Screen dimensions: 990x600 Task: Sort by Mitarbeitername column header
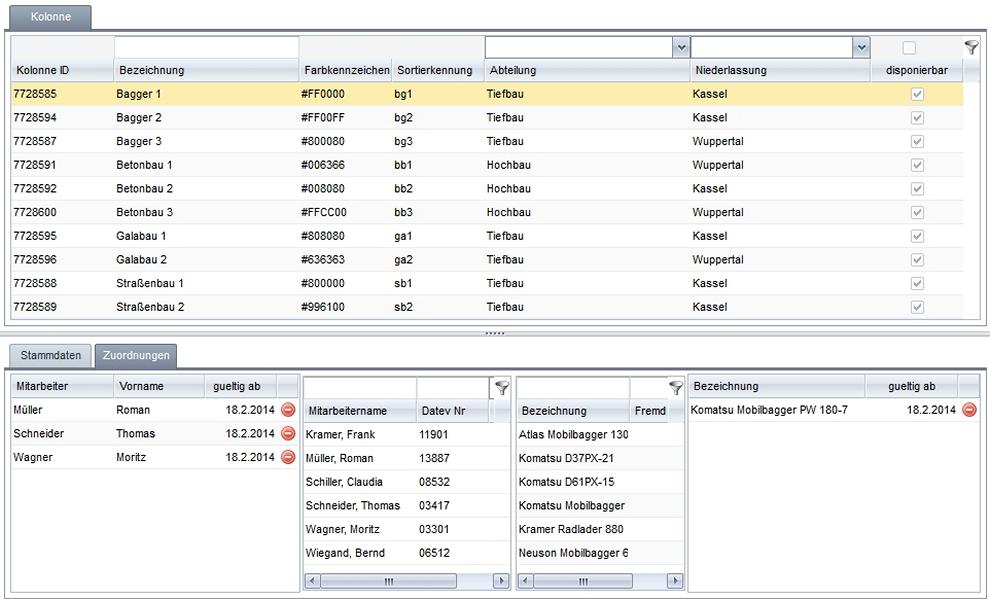[360, 411]
